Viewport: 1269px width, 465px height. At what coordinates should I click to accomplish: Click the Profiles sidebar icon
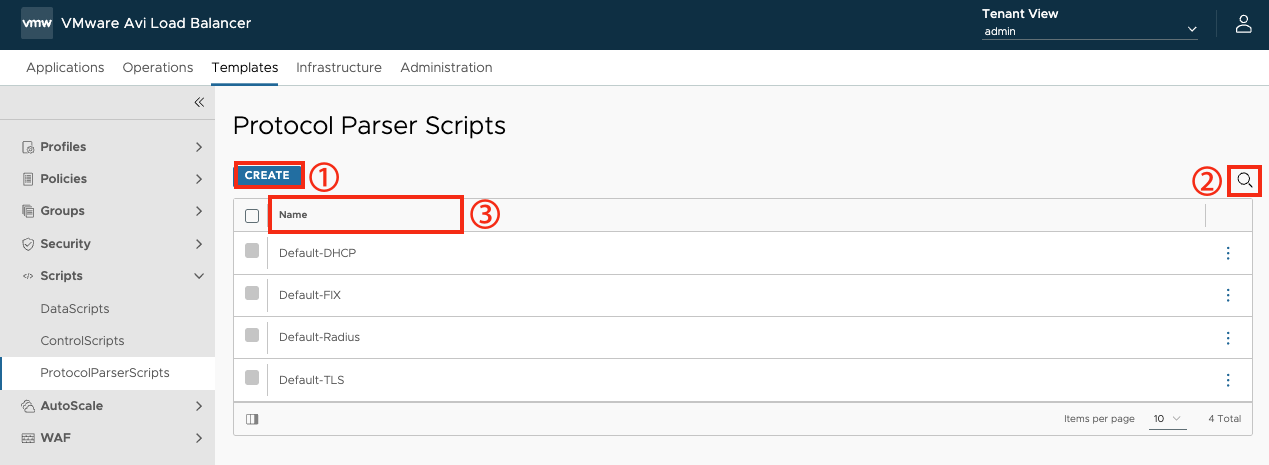29,147
